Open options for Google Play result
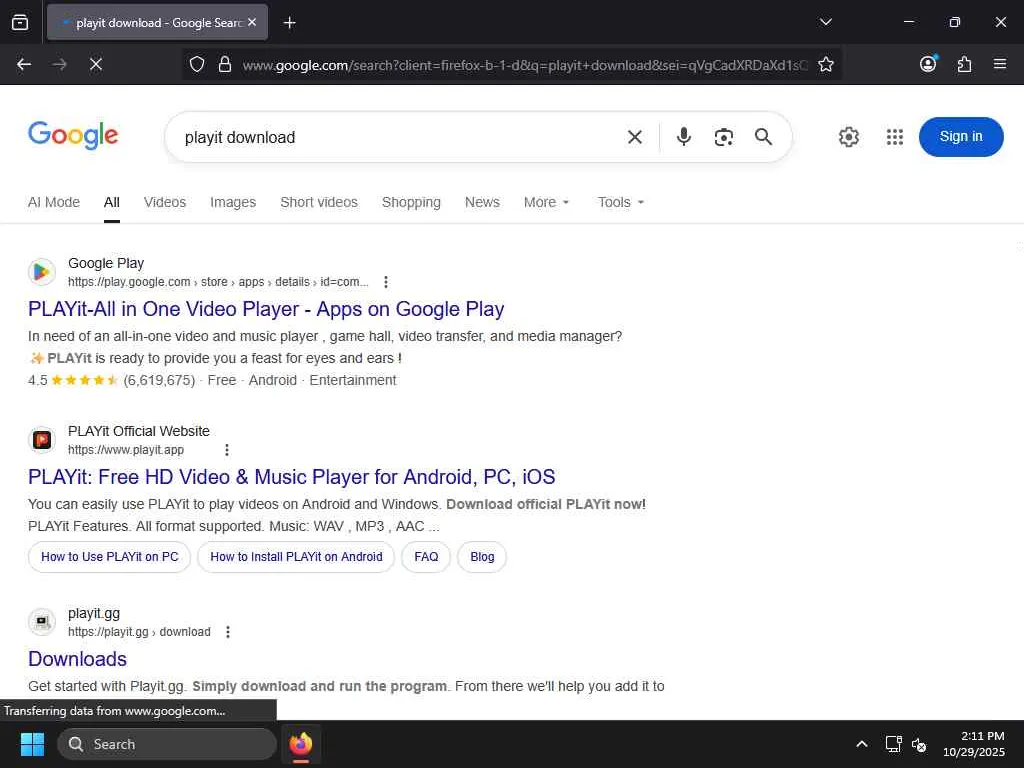The image size is (1024, 768). pos(386,282)
